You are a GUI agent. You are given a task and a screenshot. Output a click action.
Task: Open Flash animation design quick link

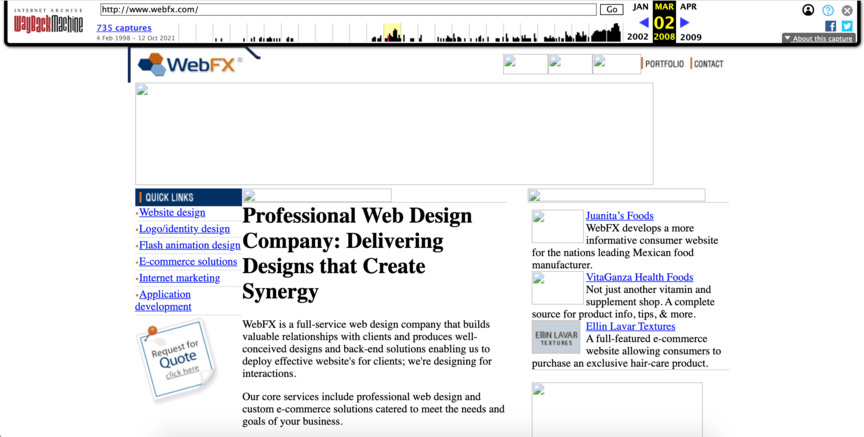[190, 245]
